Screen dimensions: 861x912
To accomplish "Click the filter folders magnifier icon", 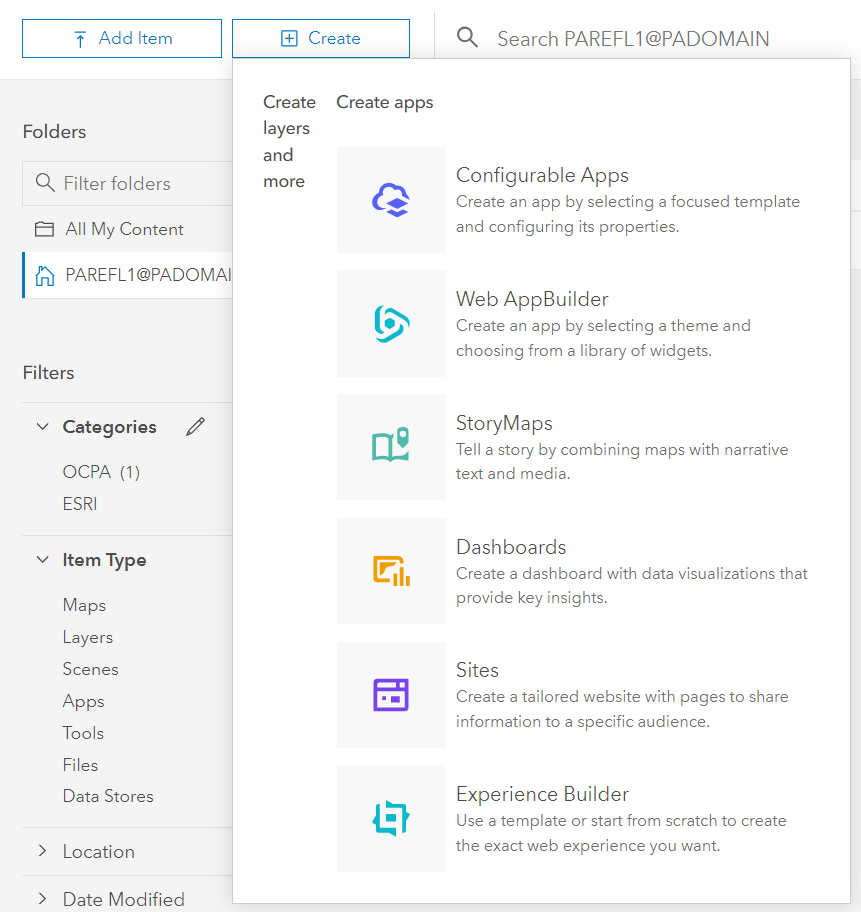I will [45, 183].
